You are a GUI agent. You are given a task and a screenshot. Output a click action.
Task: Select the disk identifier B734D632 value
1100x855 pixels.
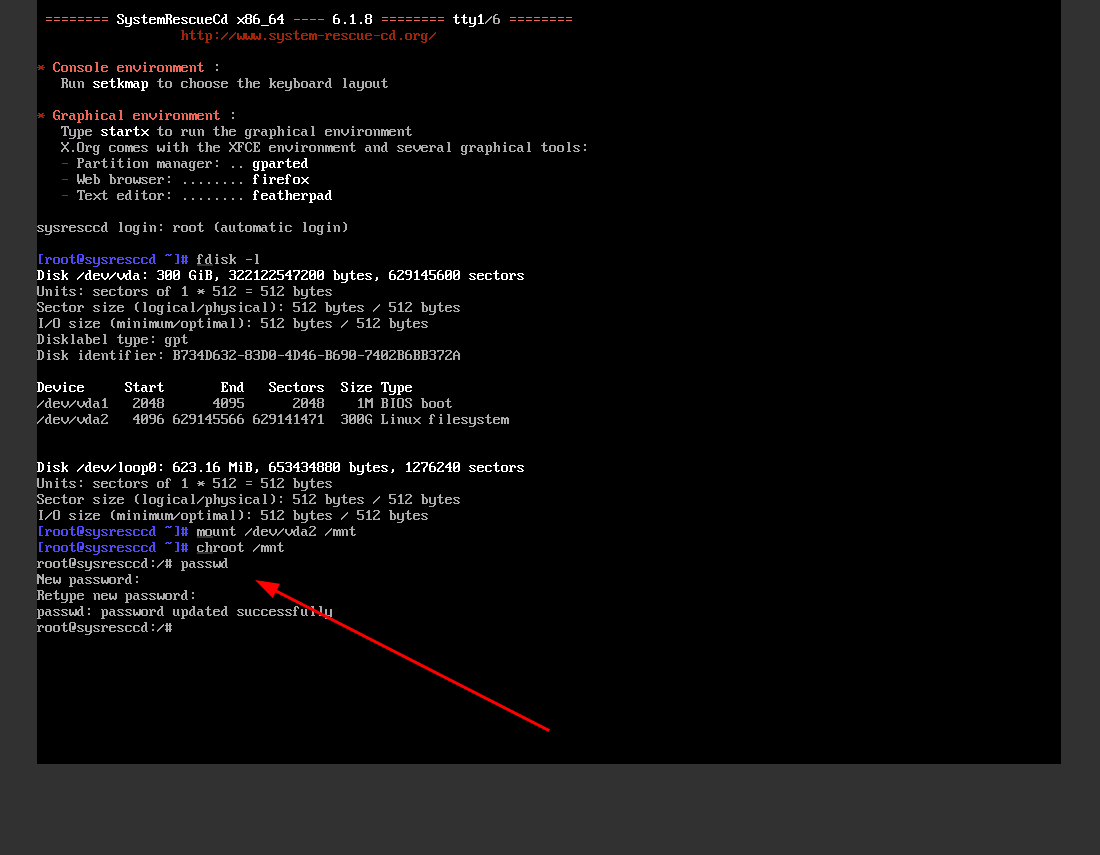316,356
